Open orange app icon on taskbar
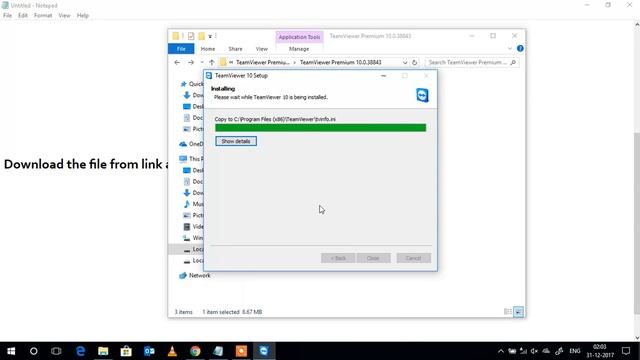Viewport: 640px width, 360px height. (x=241, y=351)
